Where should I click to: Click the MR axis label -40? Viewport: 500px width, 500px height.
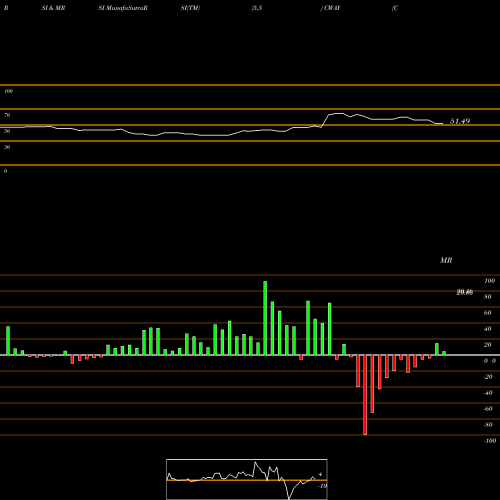point(488,393)
